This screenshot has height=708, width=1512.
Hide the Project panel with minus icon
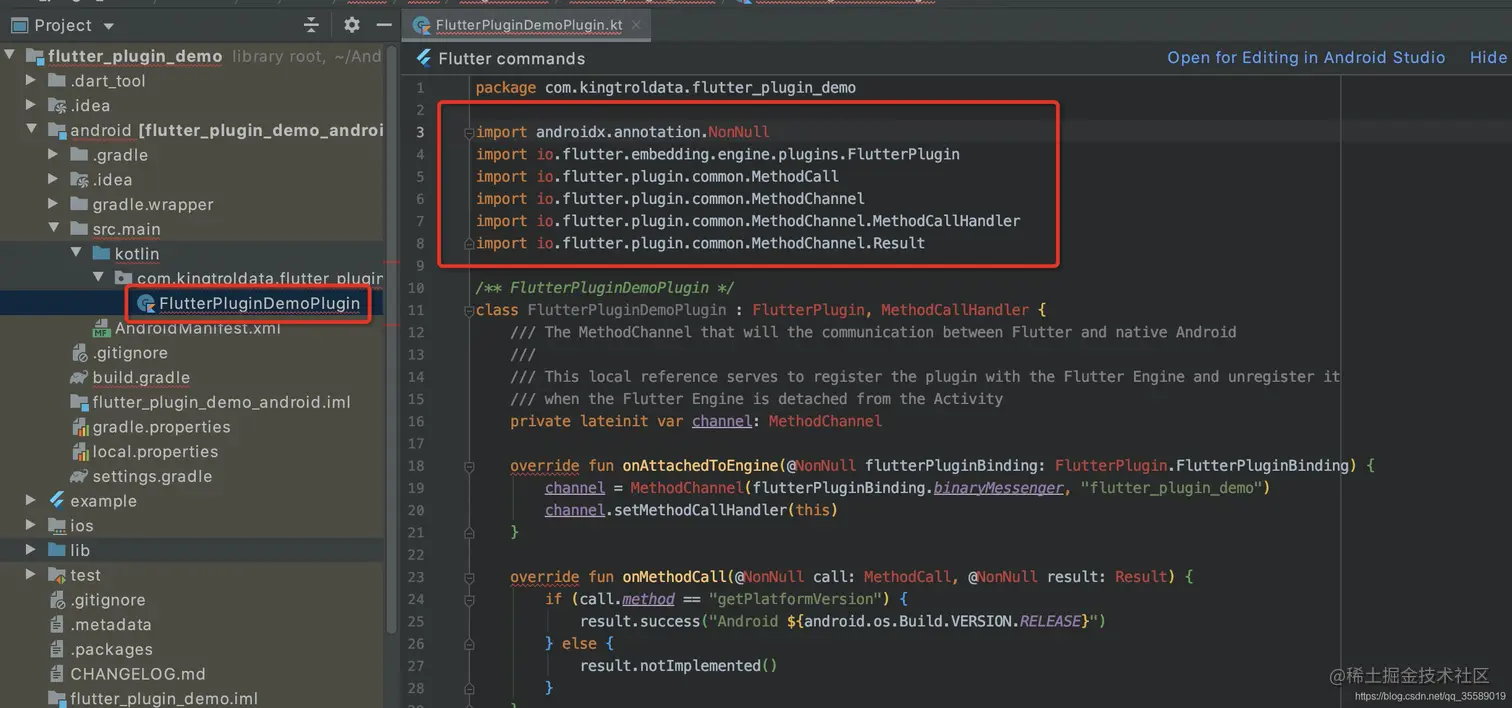pos(384,25)
